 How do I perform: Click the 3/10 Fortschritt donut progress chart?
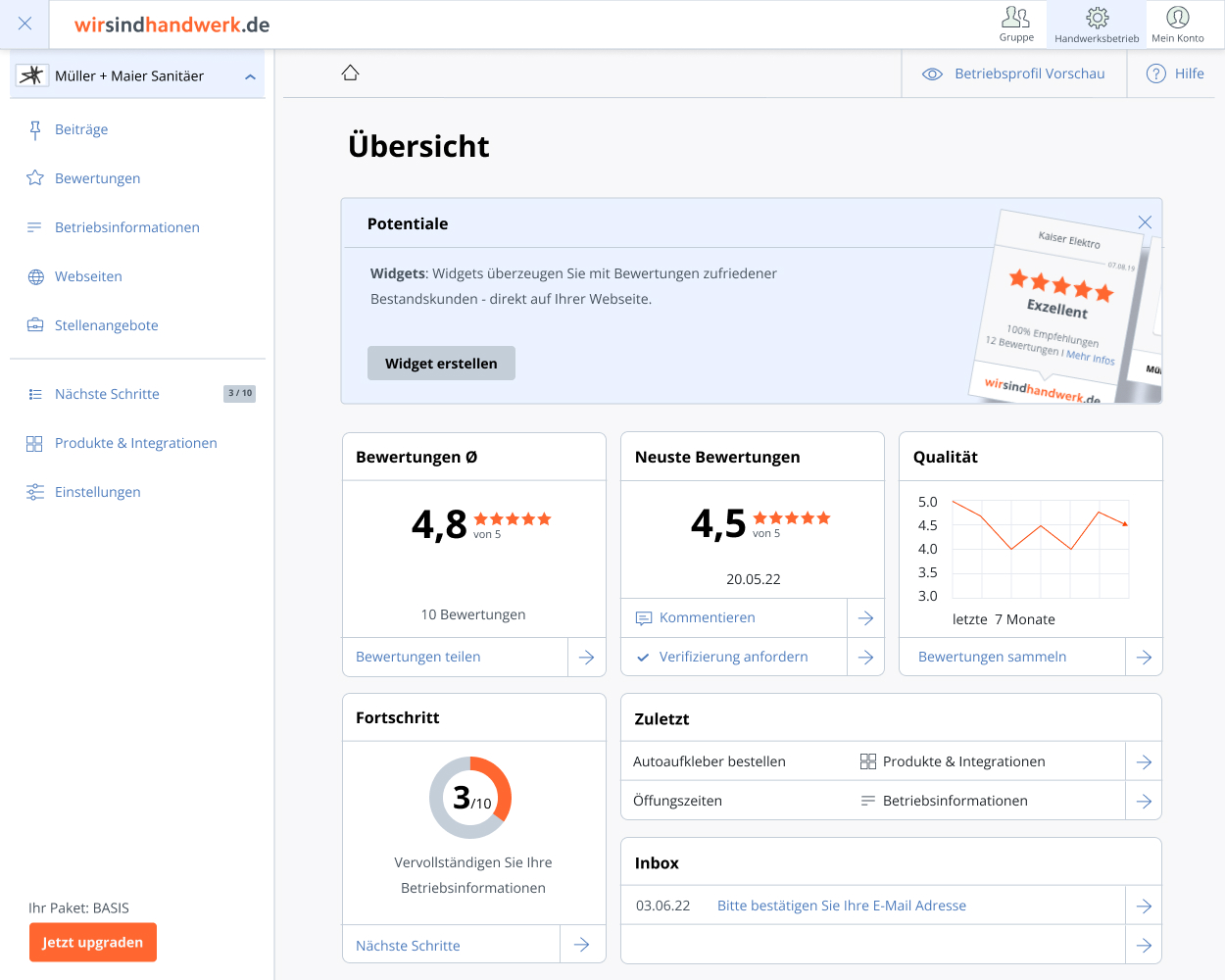pyautogui.click(x=470, y=798)
